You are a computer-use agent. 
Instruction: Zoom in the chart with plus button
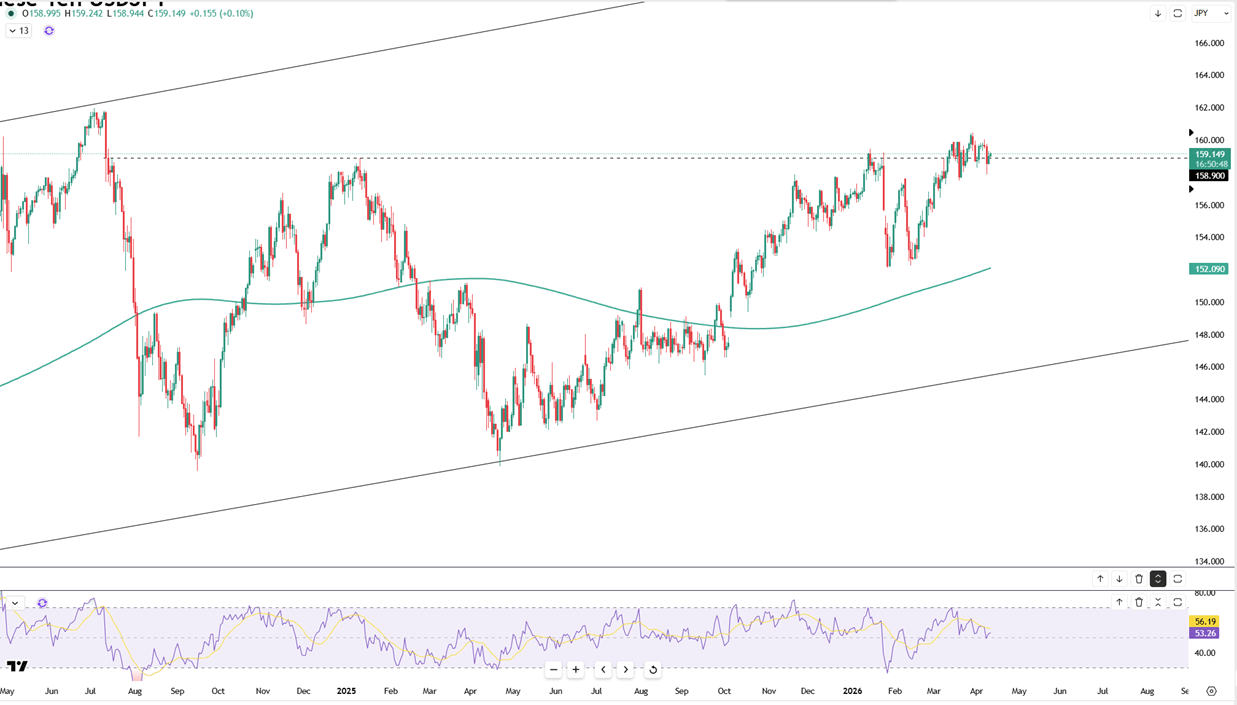(x=576, y=670)
